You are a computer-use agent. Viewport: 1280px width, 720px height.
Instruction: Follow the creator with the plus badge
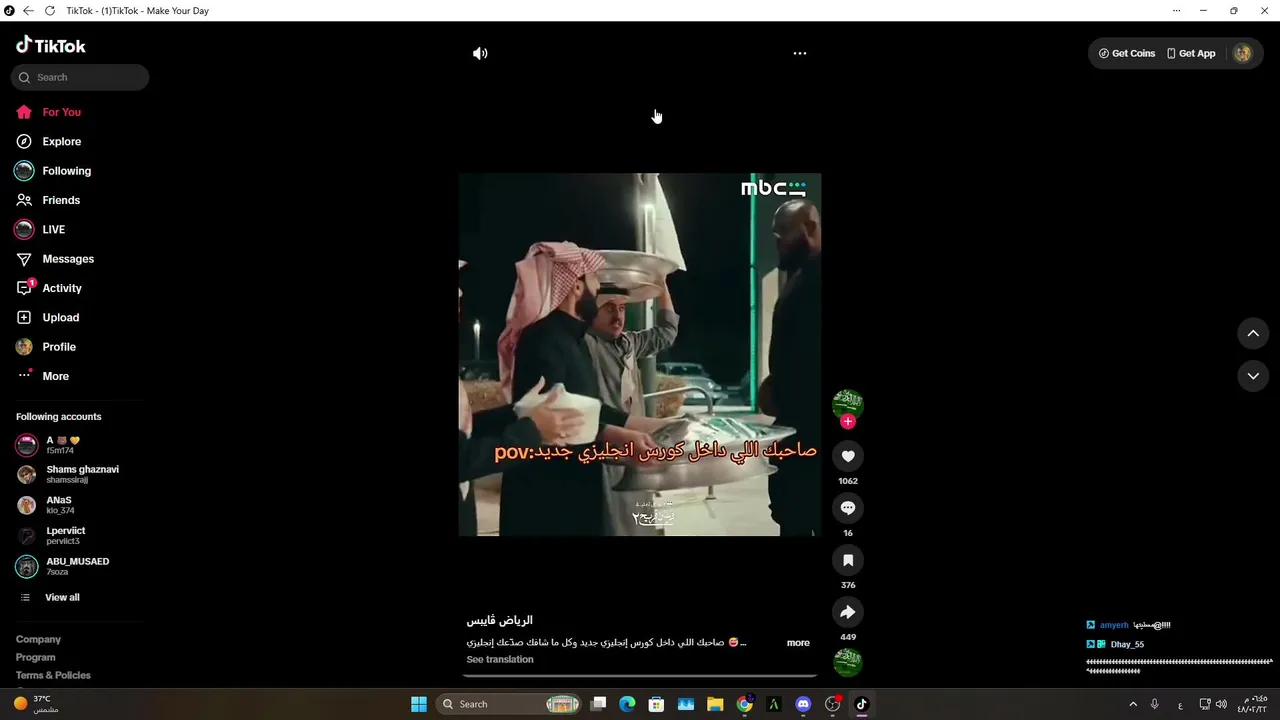point(848,422)
